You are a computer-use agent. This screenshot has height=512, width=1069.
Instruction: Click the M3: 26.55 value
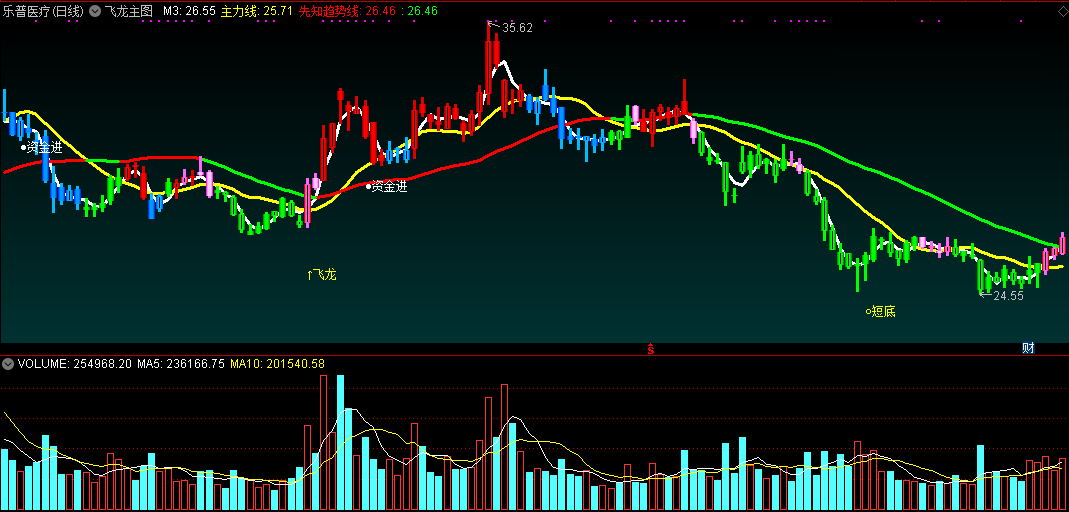click(x=189, y=11)
